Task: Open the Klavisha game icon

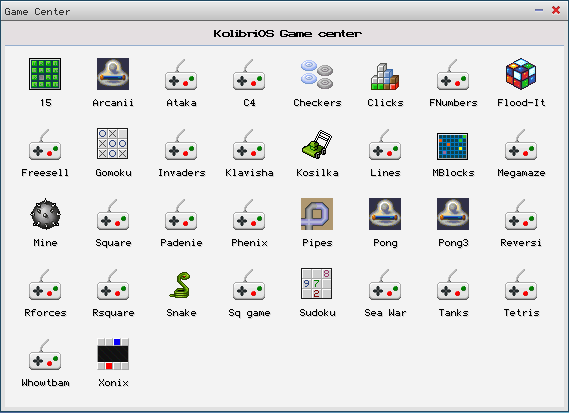Action: click(x=249, y=144)
